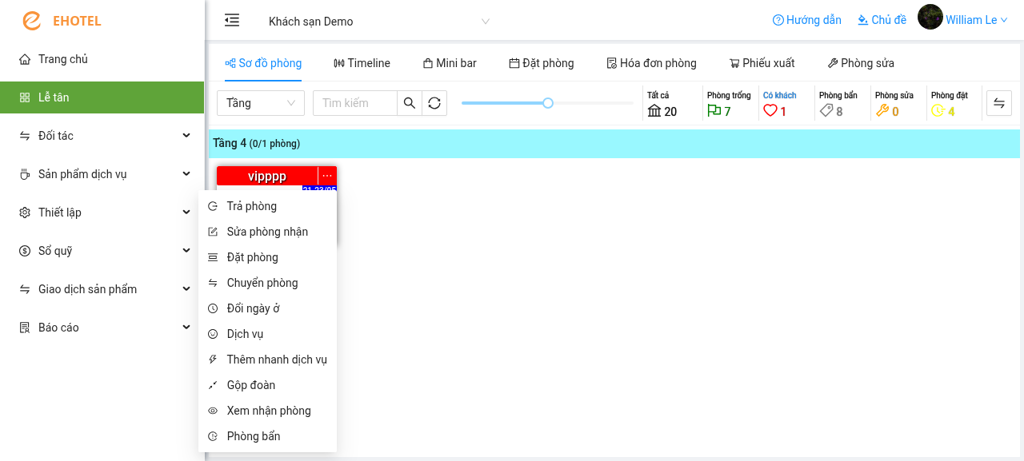Select Lễ tân in sidebar

pos(102,98)
